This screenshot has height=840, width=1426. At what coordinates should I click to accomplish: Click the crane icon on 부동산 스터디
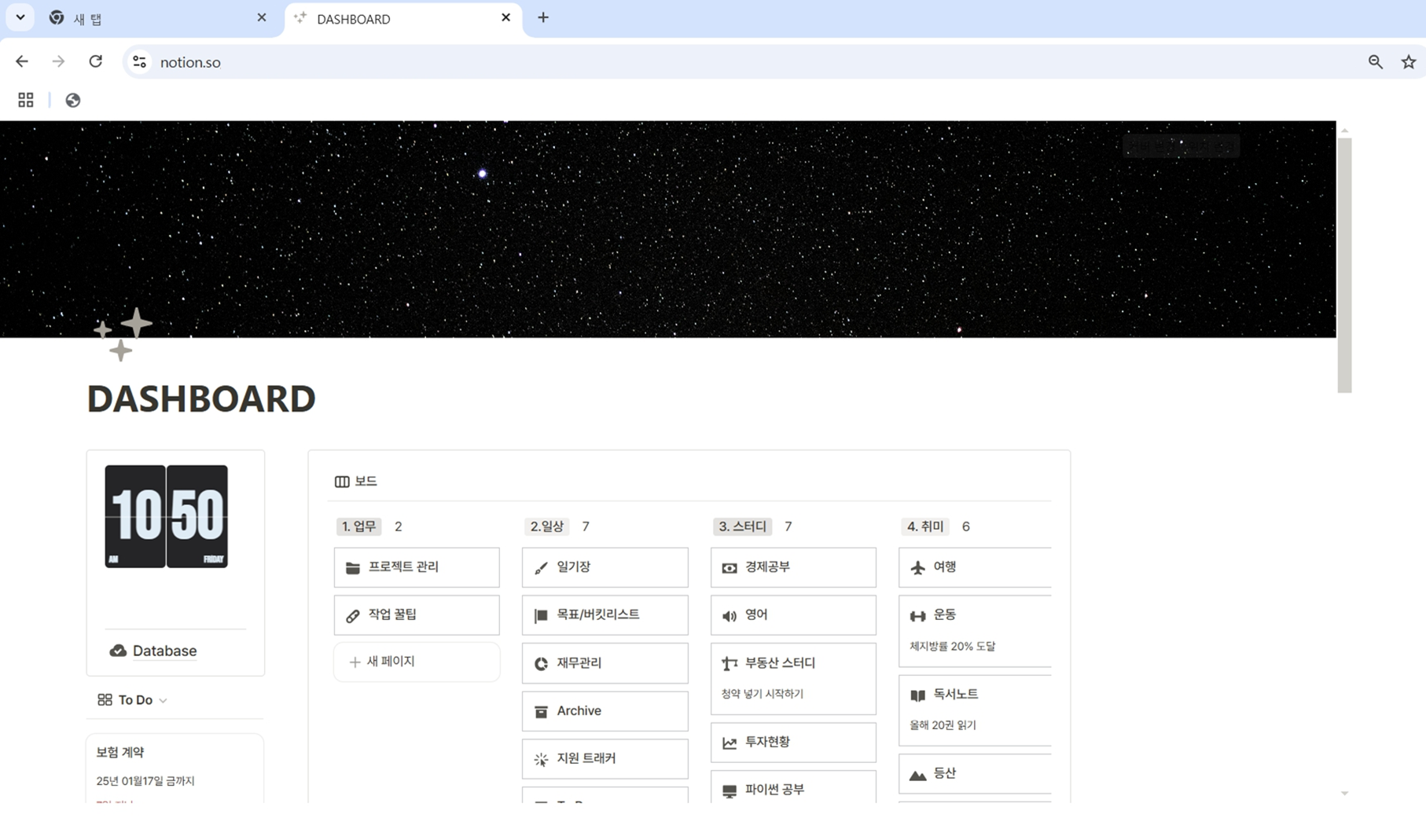point(730,664)
